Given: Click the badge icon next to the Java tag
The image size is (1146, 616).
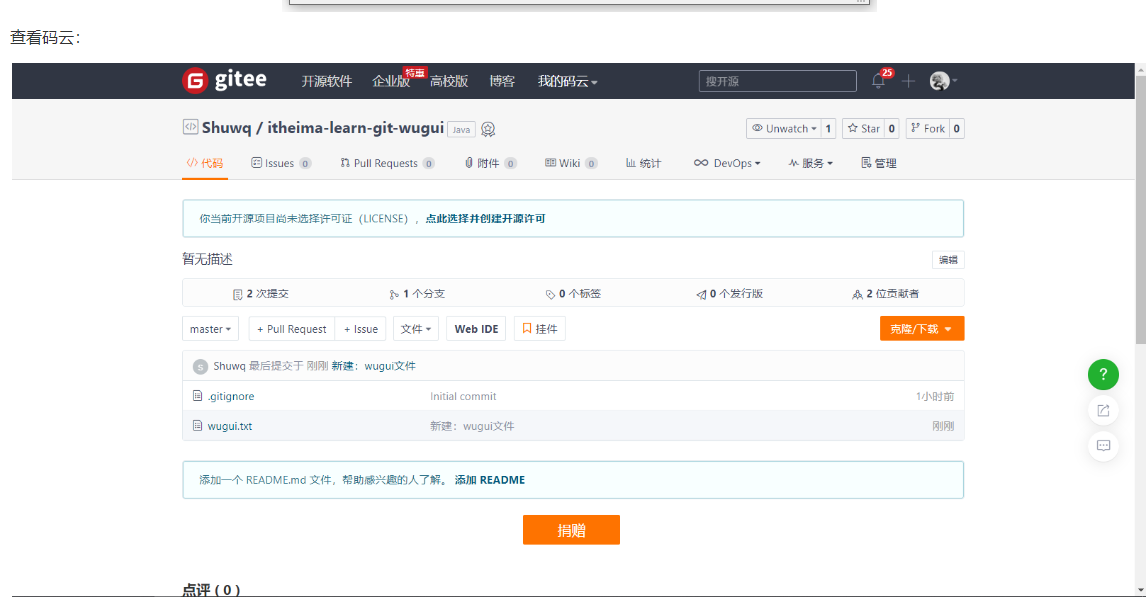Looking at the screenshot, I should 488,129.
